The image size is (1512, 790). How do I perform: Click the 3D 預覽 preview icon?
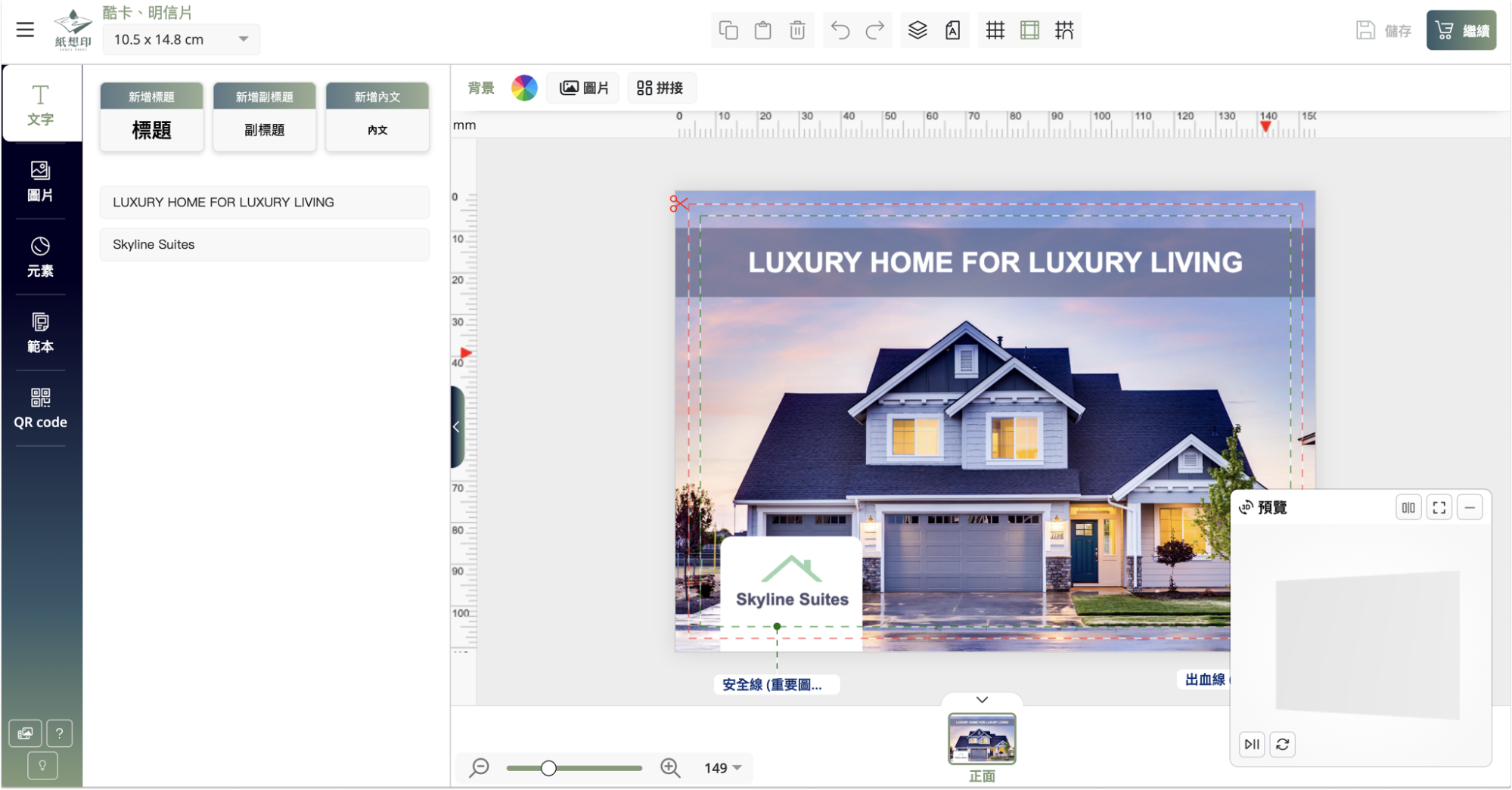pyautogui.click(x=1246, y=507)
